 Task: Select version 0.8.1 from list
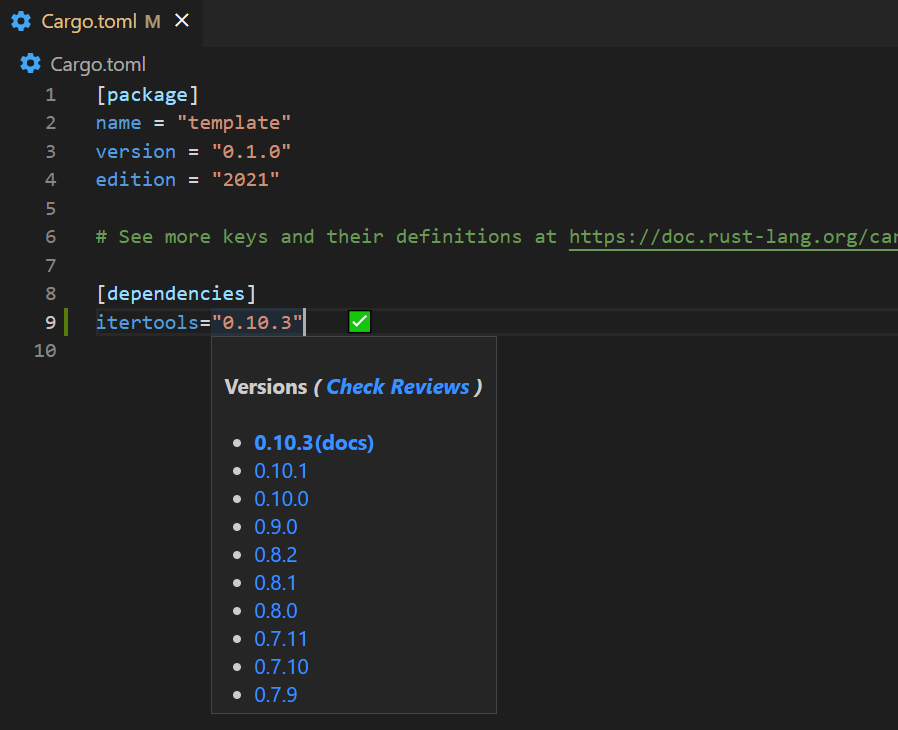[275, 583]
